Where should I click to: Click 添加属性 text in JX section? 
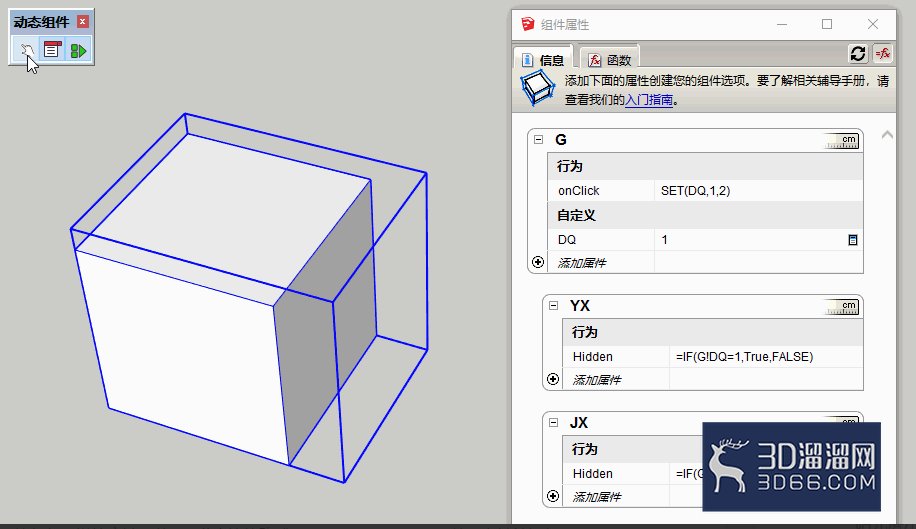596,497
